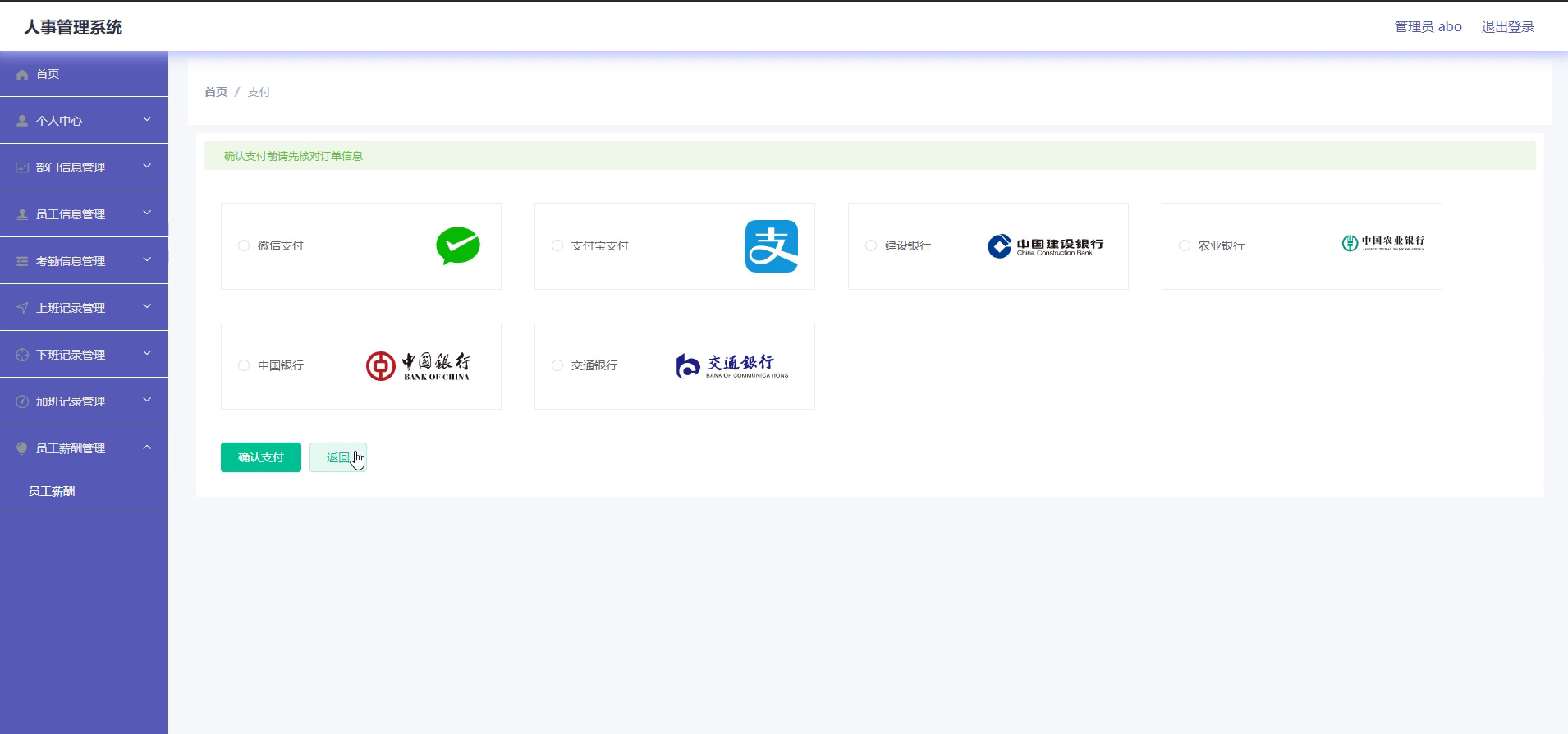
Task: Expand the 加班记录管理 chevron
Action: coord(147,400)
